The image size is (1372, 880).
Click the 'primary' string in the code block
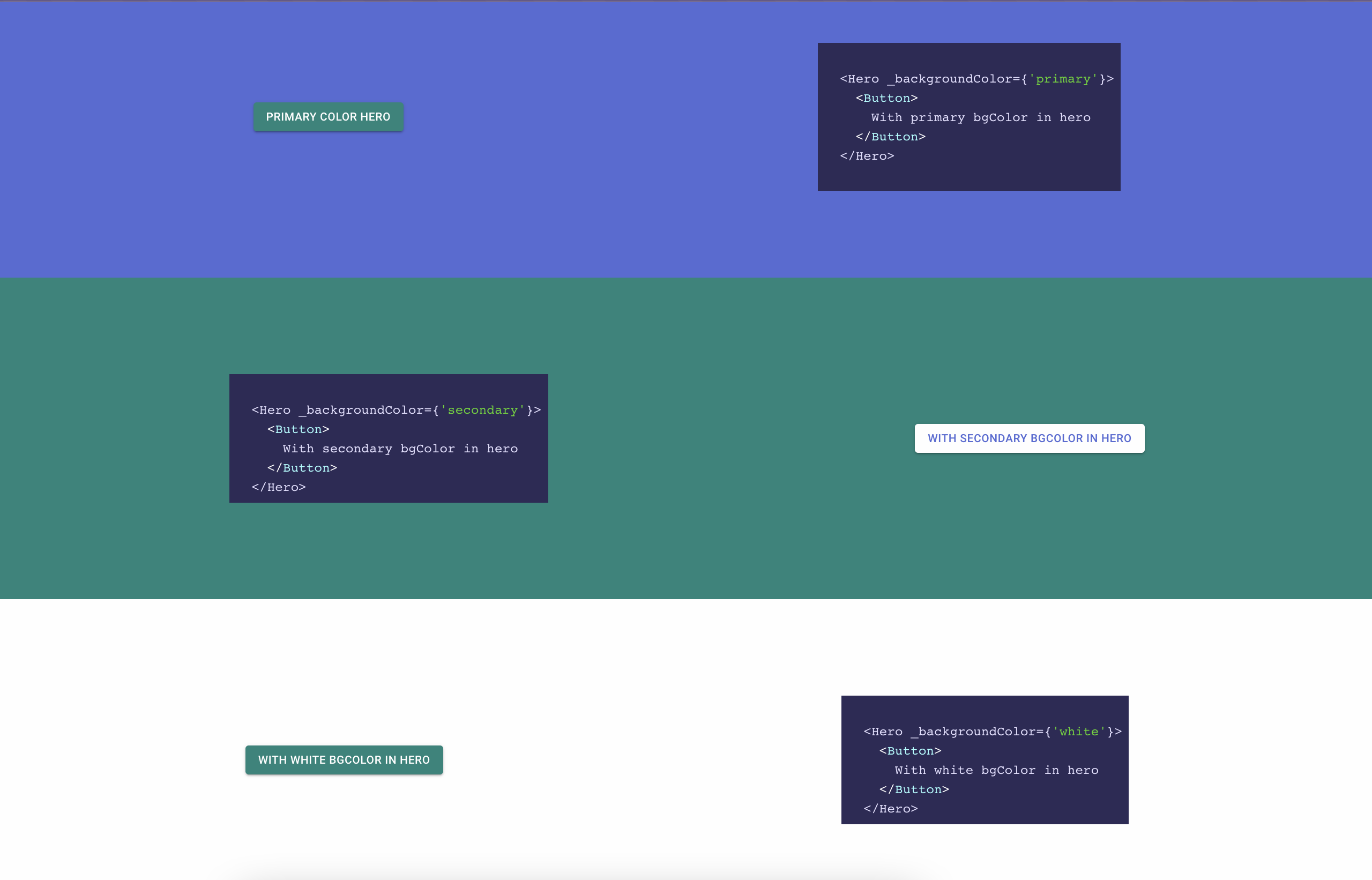coord(1063,79)
